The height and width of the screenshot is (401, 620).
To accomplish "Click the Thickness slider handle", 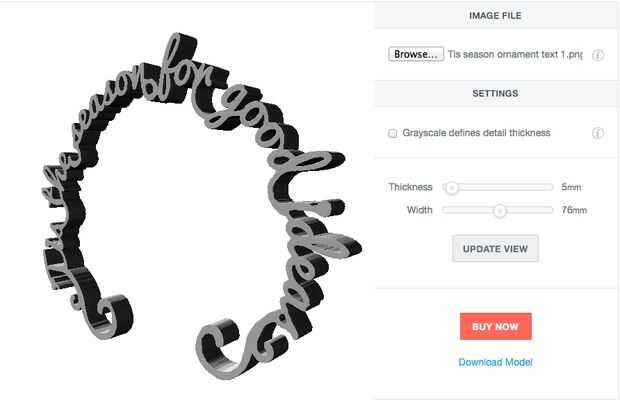I will tap(452, 187).
